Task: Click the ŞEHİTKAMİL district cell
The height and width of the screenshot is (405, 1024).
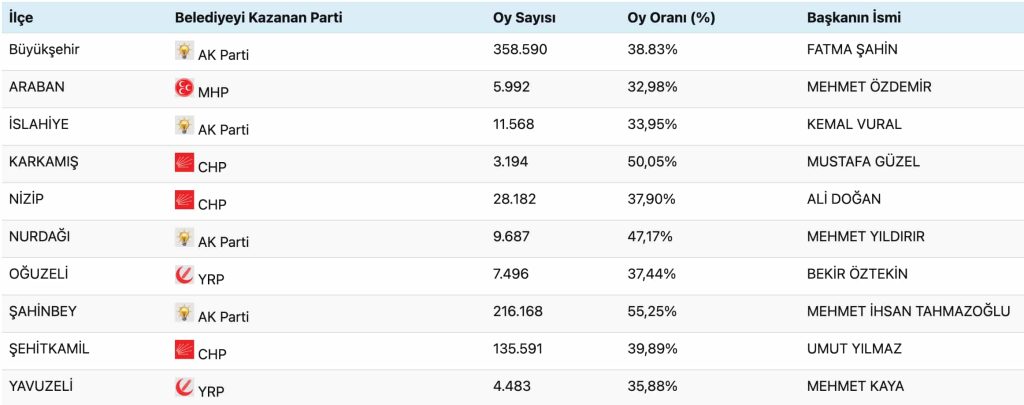Action: pos(49,348)
